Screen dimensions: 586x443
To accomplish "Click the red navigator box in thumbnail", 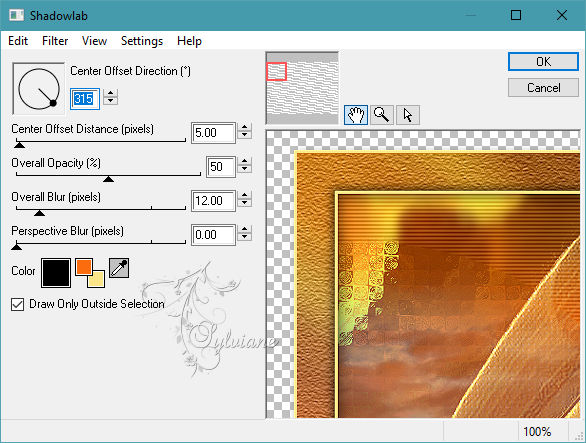I will (x=276, y=71).
